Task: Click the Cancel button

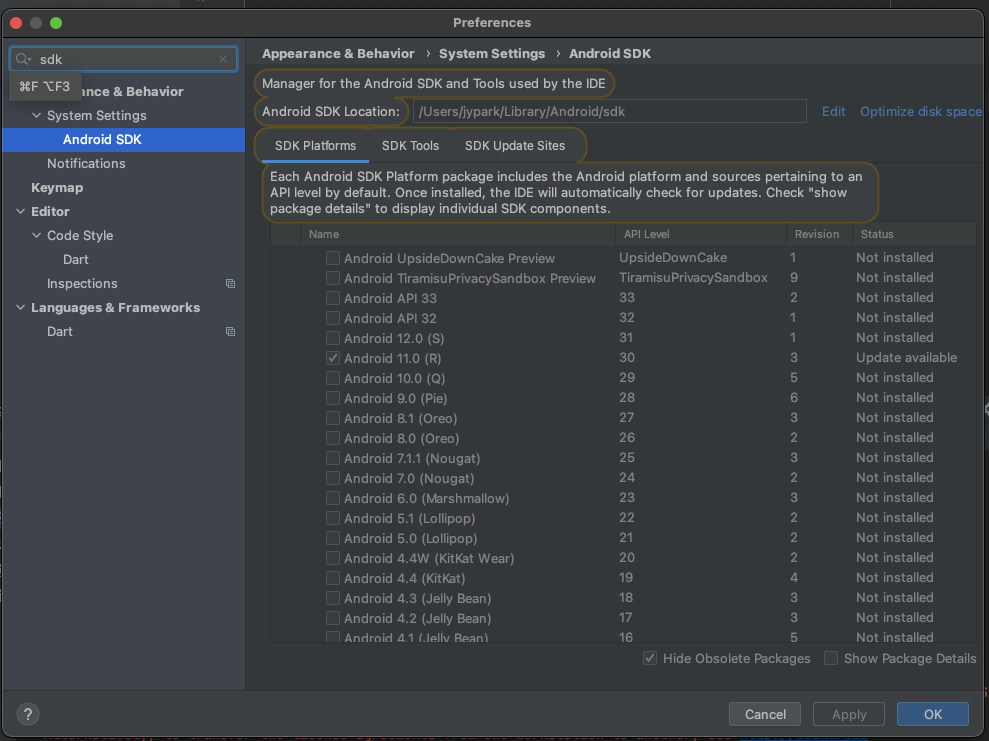Action: point(764,714)
